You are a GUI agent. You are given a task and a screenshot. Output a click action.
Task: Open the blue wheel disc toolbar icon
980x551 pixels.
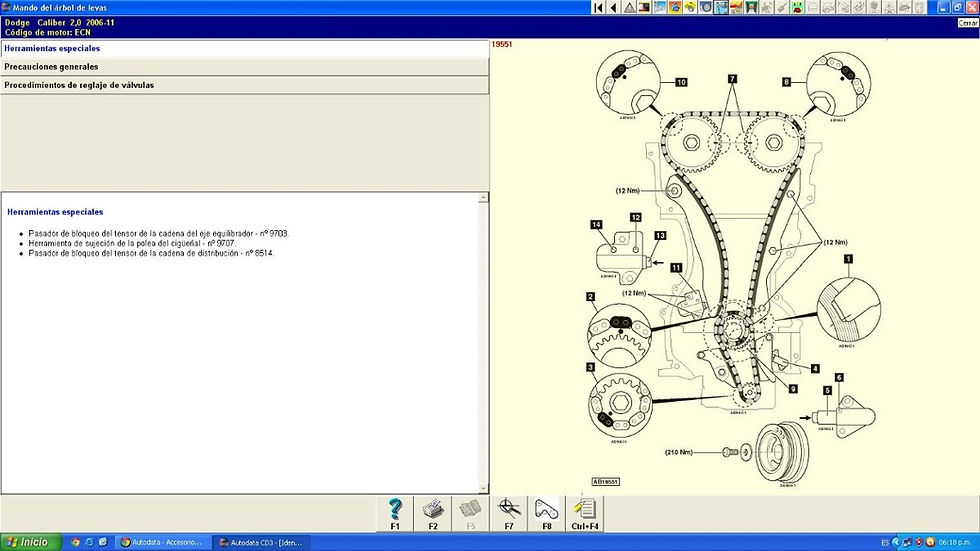(x=706, y=7)
